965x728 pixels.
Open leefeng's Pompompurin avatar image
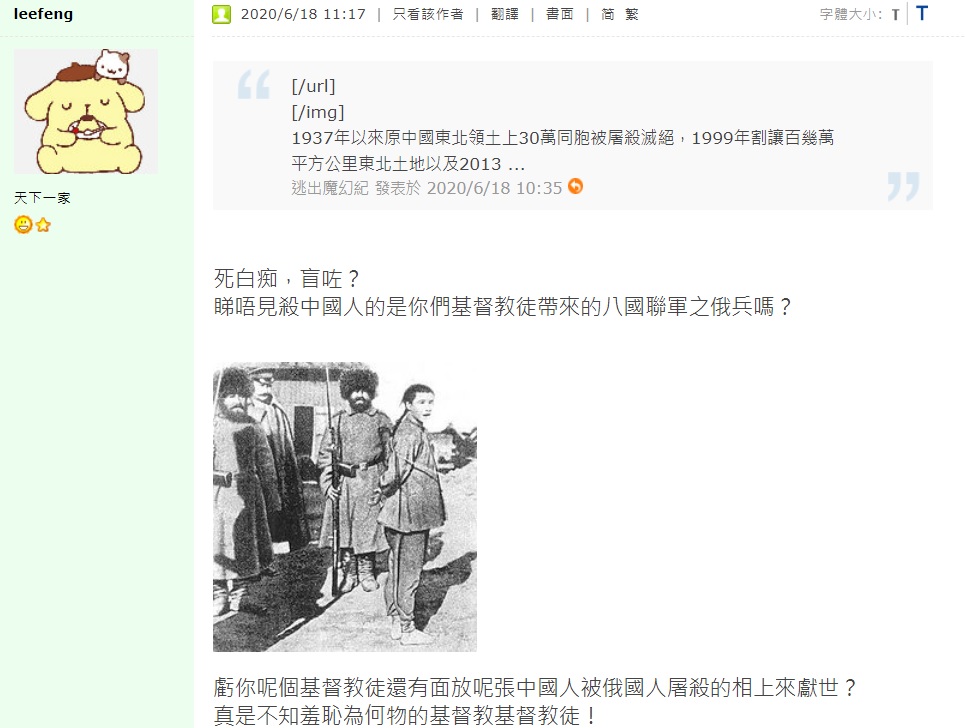point(86,111)
